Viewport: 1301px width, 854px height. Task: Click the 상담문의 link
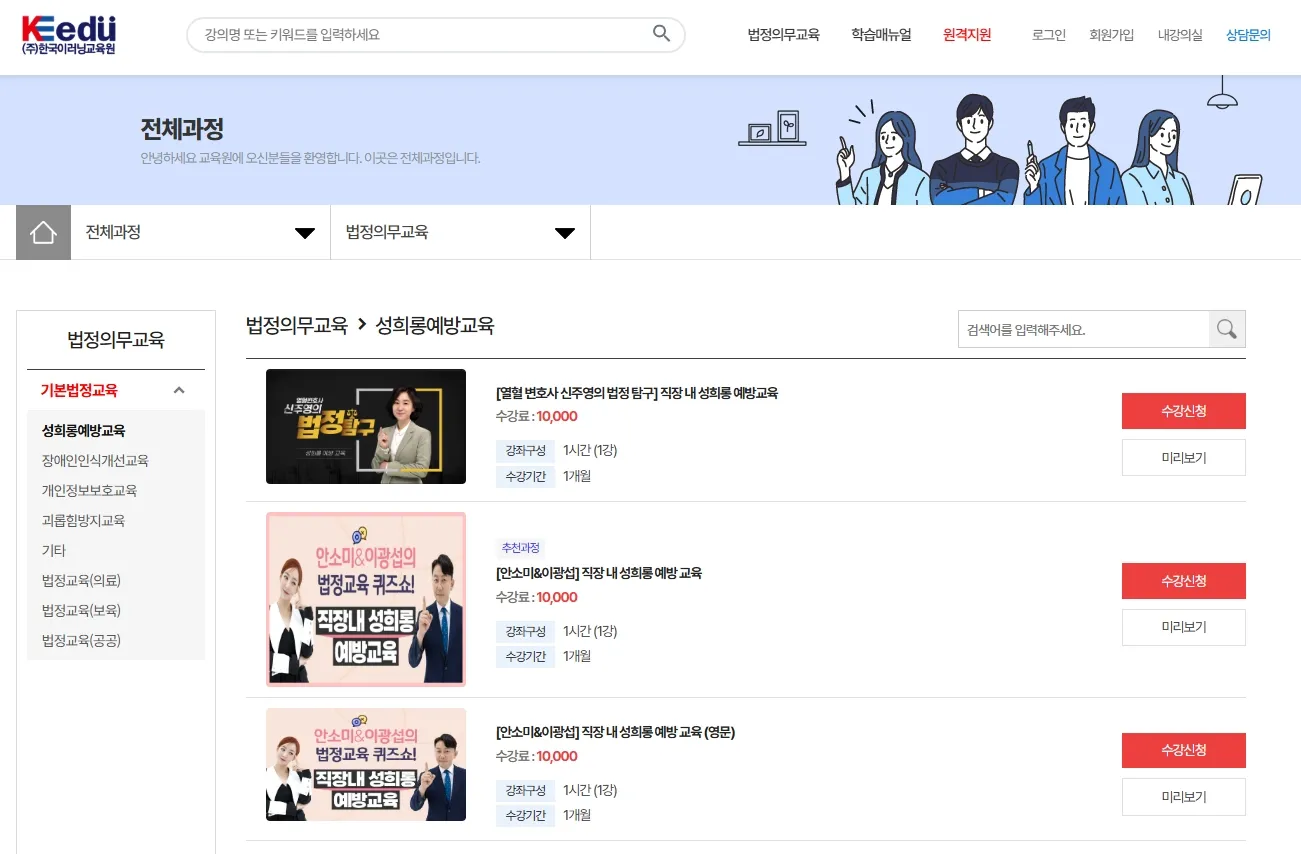pyautogui.click(x=1248, y=34)
